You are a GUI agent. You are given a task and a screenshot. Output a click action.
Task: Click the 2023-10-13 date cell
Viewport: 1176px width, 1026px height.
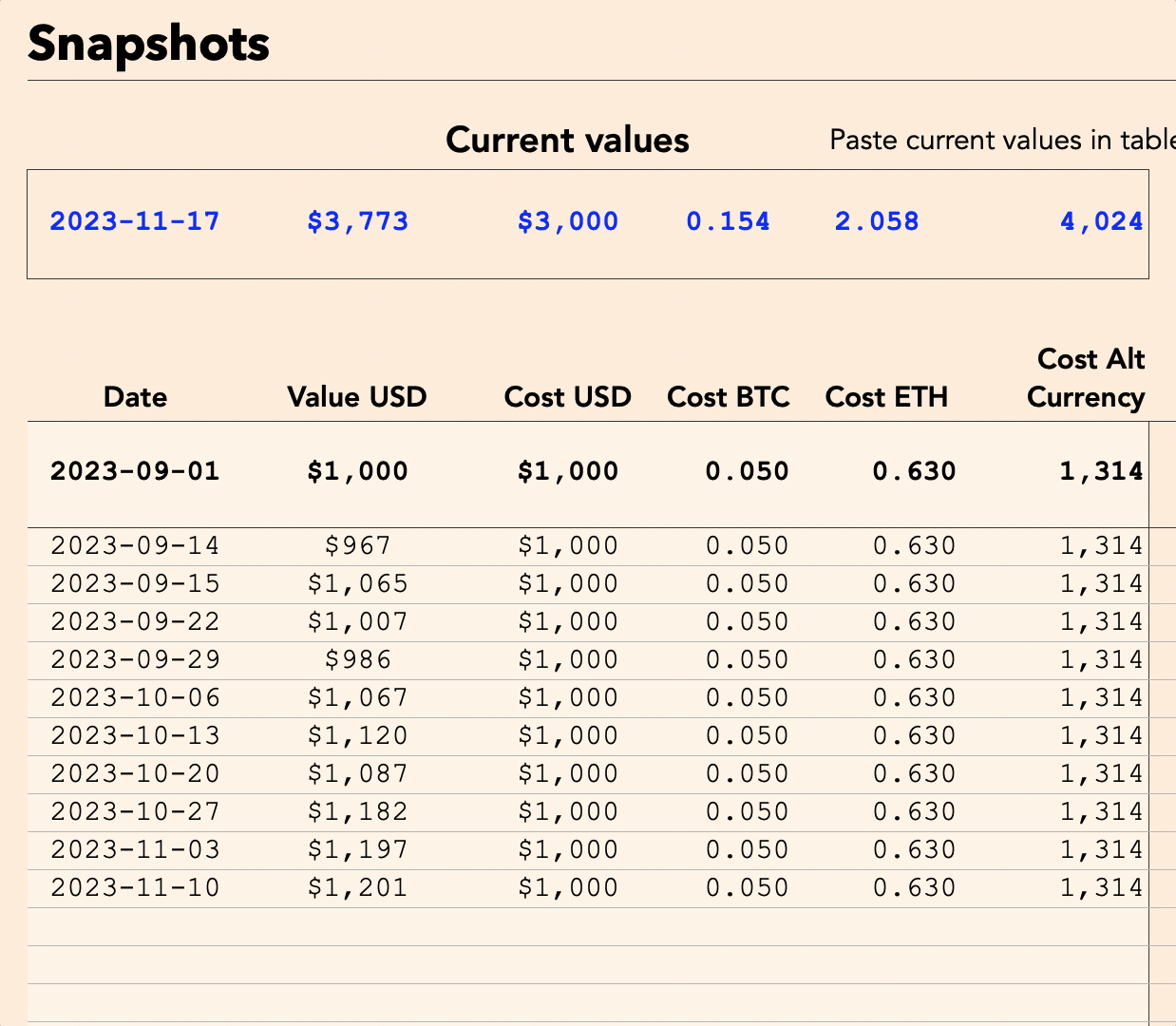(135, 736)
